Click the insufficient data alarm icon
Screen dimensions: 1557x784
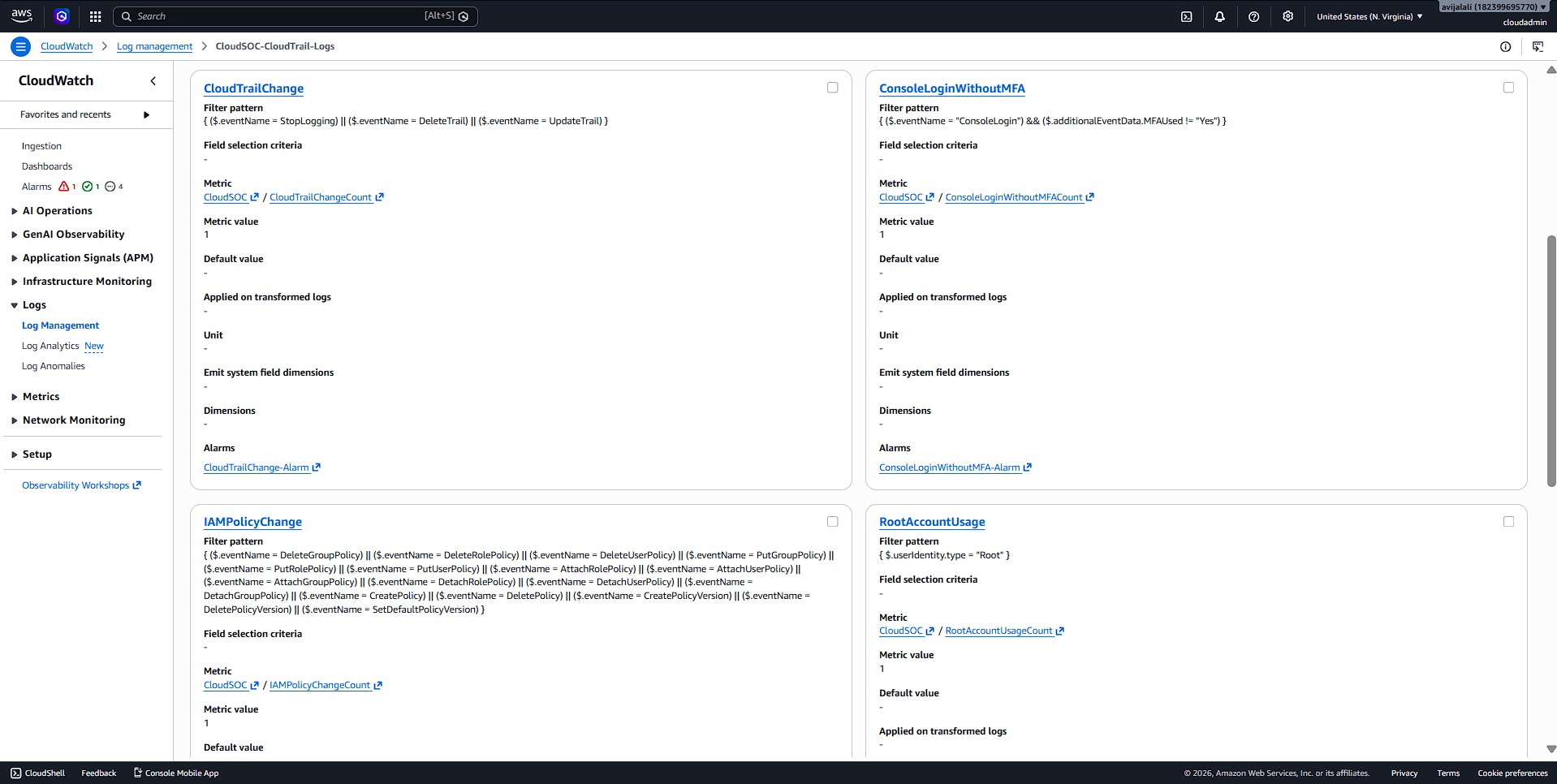110,187
